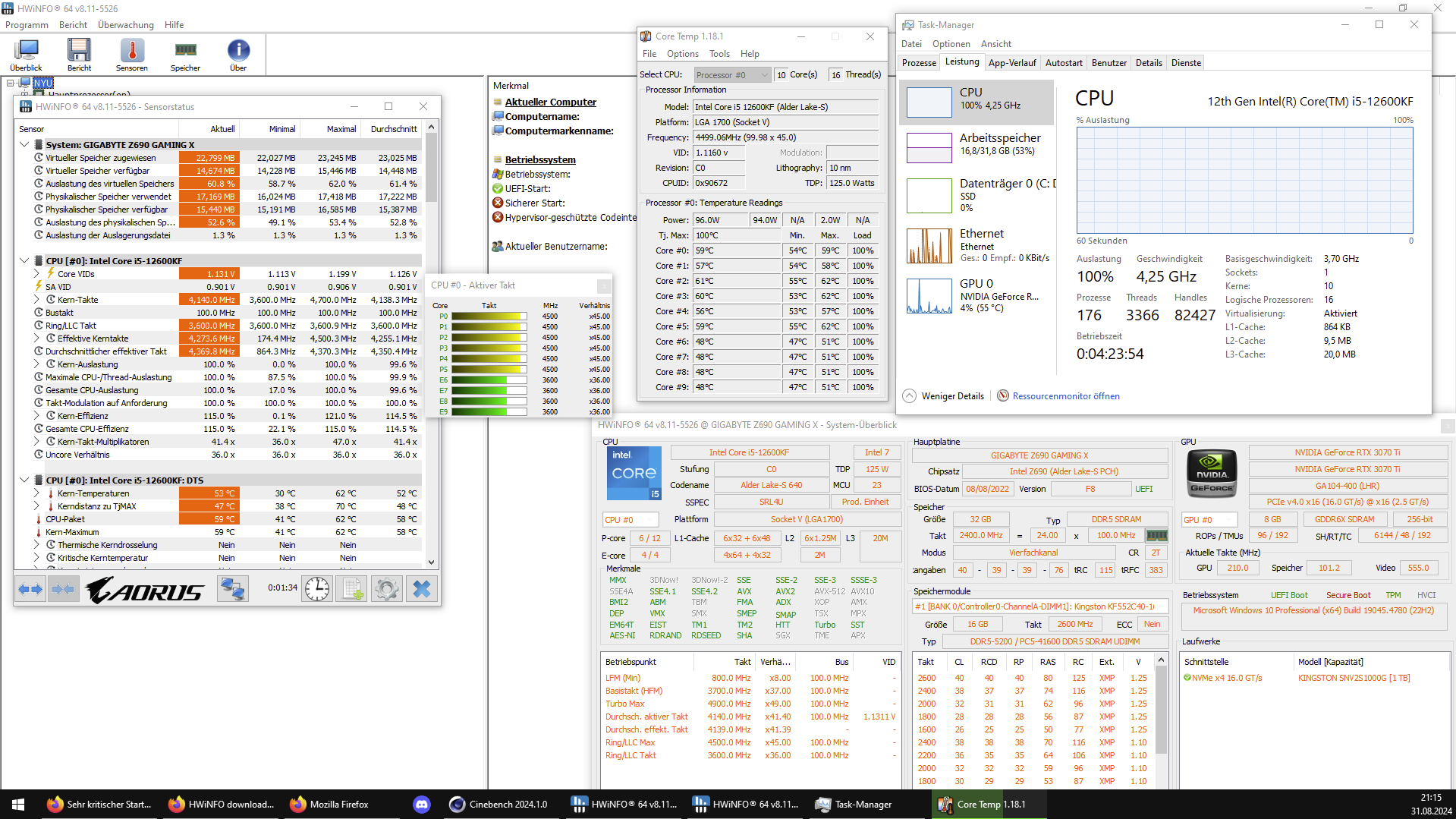1456x819 pixels.
Task: Collapse the CPU [#0] DTS sensor group
Action: pos(24,480)
